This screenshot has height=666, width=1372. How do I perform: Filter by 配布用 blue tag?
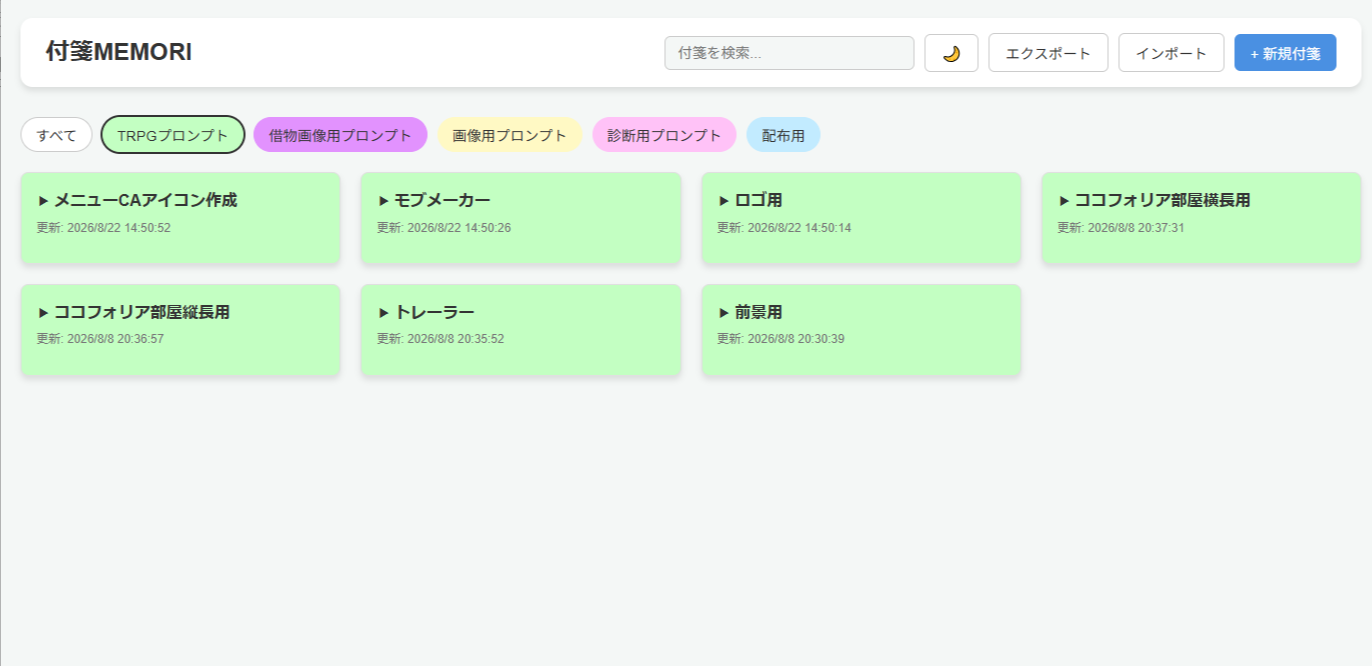point(783,135)
